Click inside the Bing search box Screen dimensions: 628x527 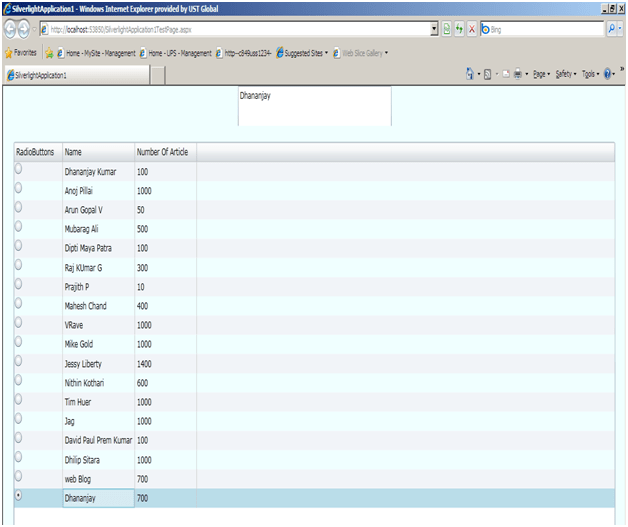pyautogui.click(x=545, y=29)
